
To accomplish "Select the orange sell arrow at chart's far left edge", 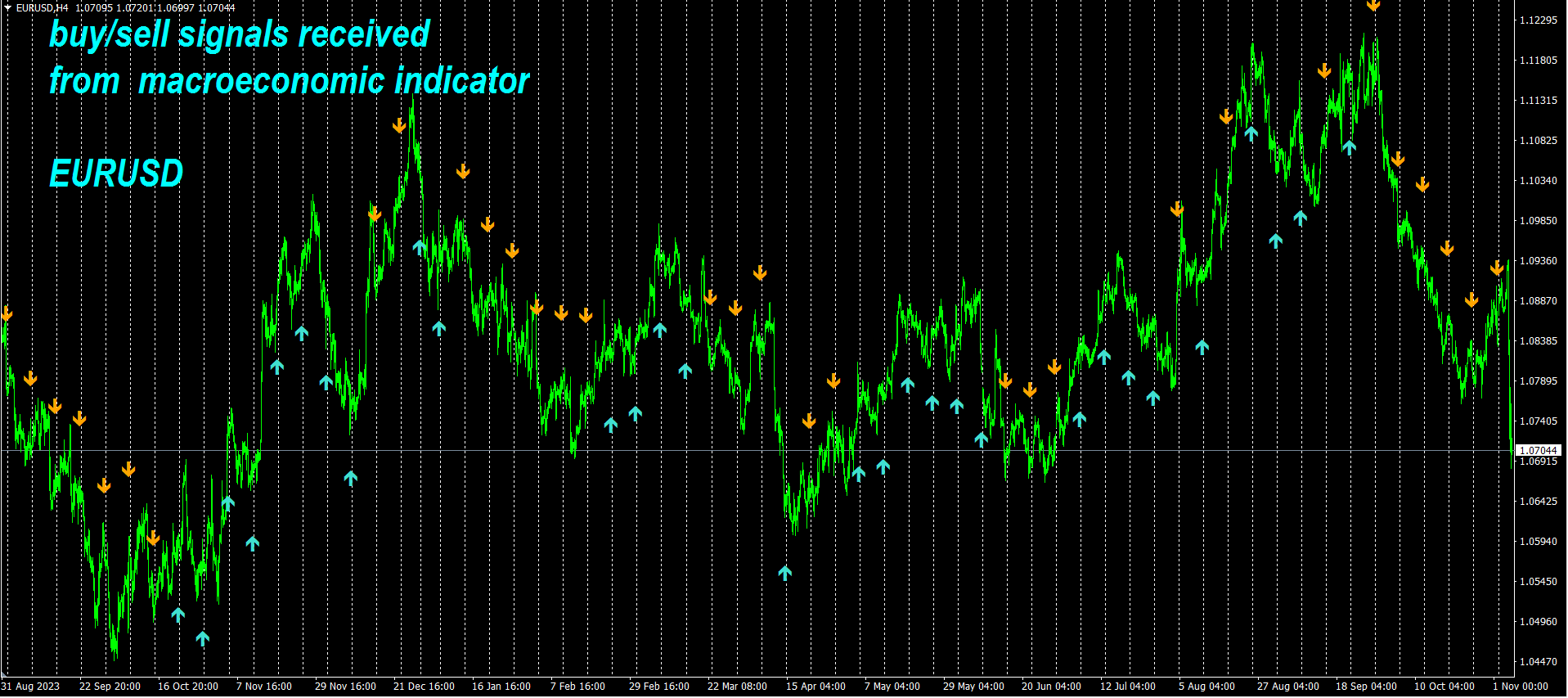I will click(x=7, y=313).
